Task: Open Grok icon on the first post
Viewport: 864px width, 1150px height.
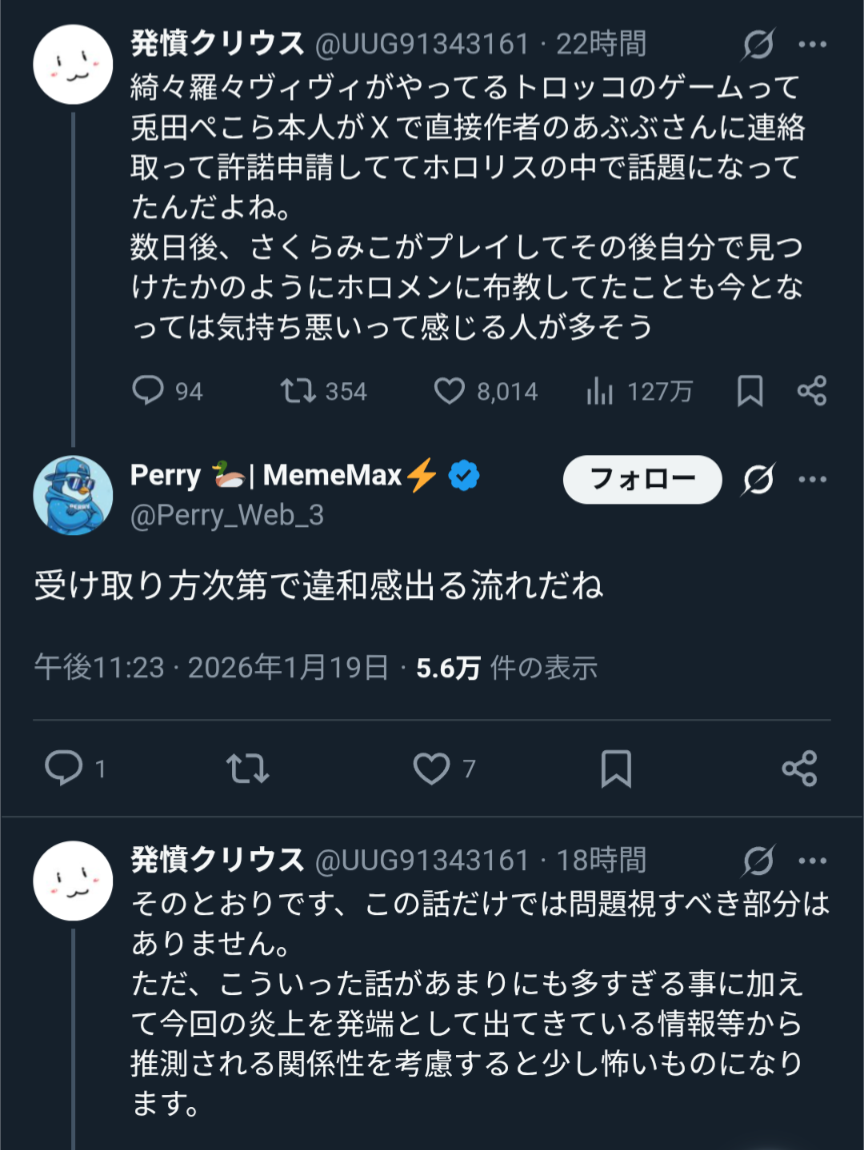Action: [x=759, y=45]
